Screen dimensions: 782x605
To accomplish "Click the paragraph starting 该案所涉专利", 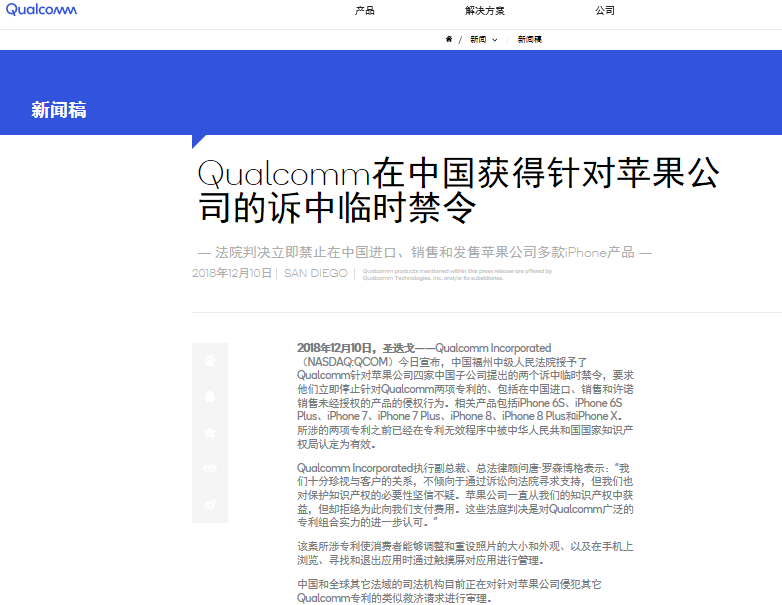I will 465,553.
